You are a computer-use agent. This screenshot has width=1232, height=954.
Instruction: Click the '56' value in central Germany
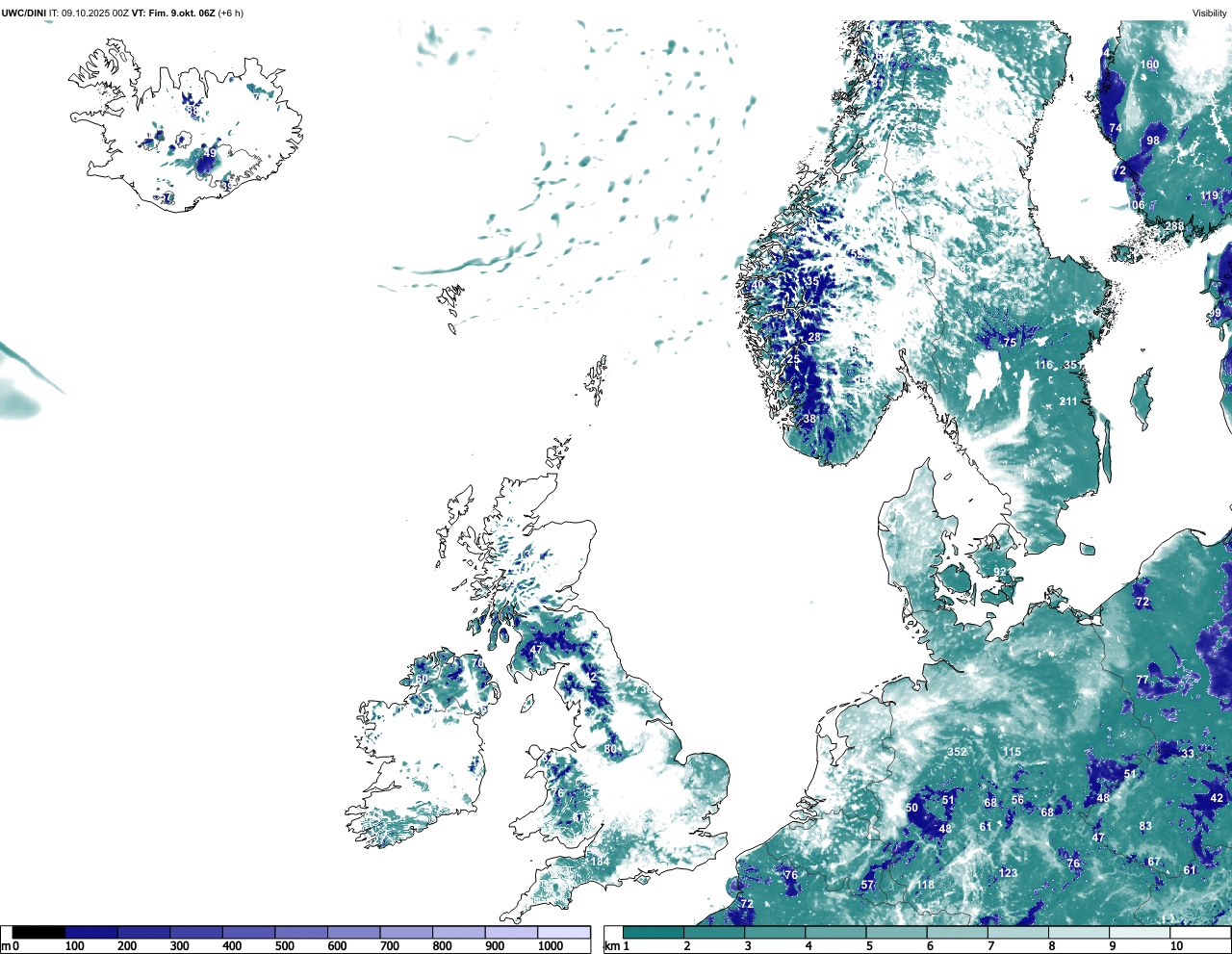coord(1018,800)
